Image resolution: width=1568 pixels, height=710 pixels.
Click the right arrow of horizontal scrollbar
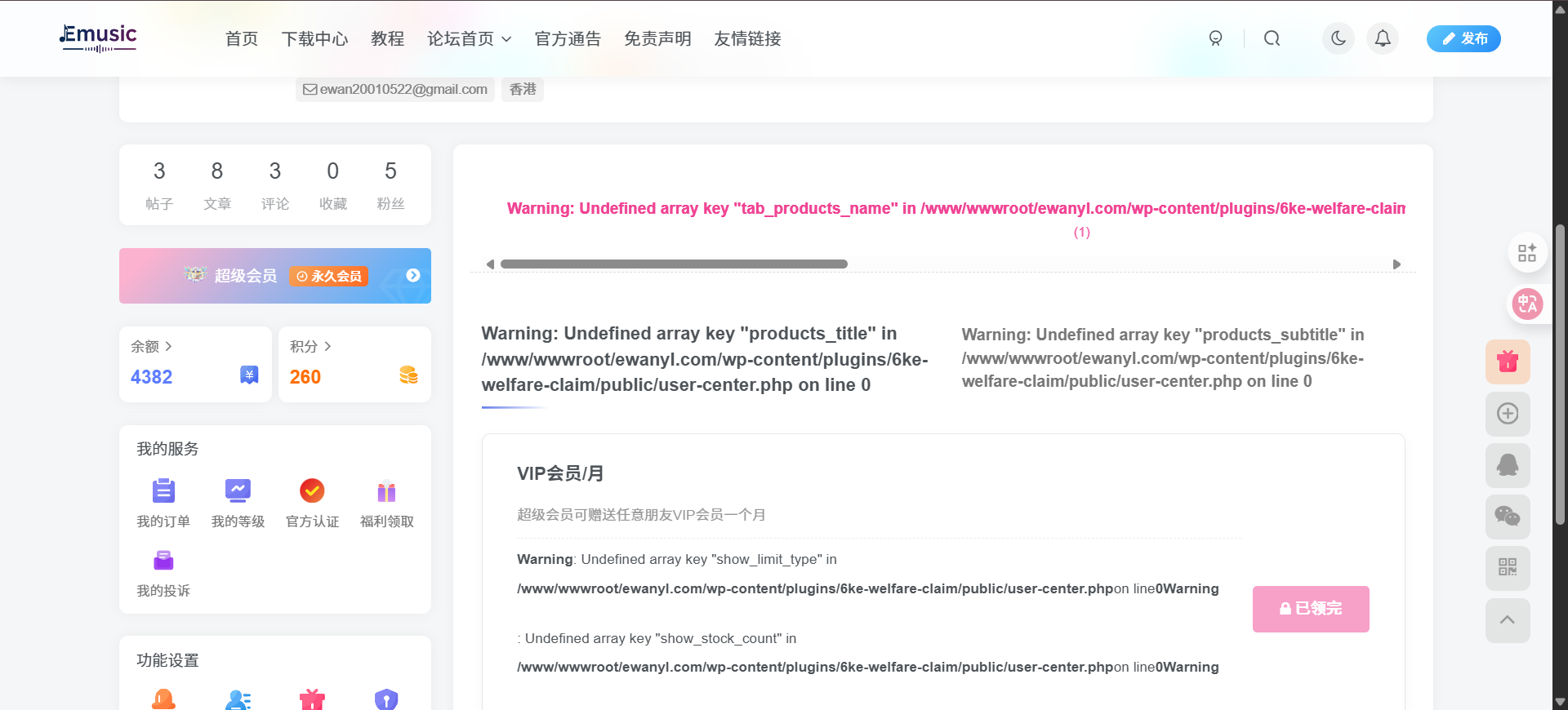(x=1396, y=264)
